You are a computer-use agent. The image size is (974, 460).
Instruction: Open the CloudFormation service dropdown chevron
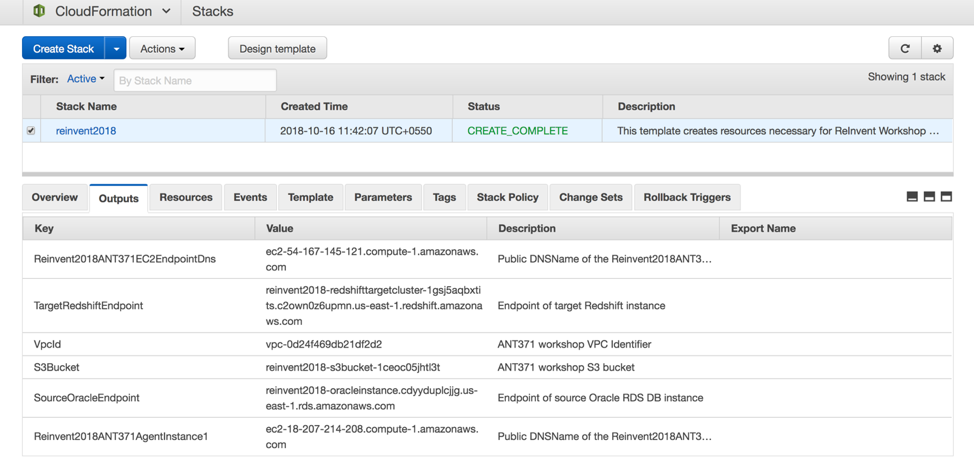click(x=166, y=11)
